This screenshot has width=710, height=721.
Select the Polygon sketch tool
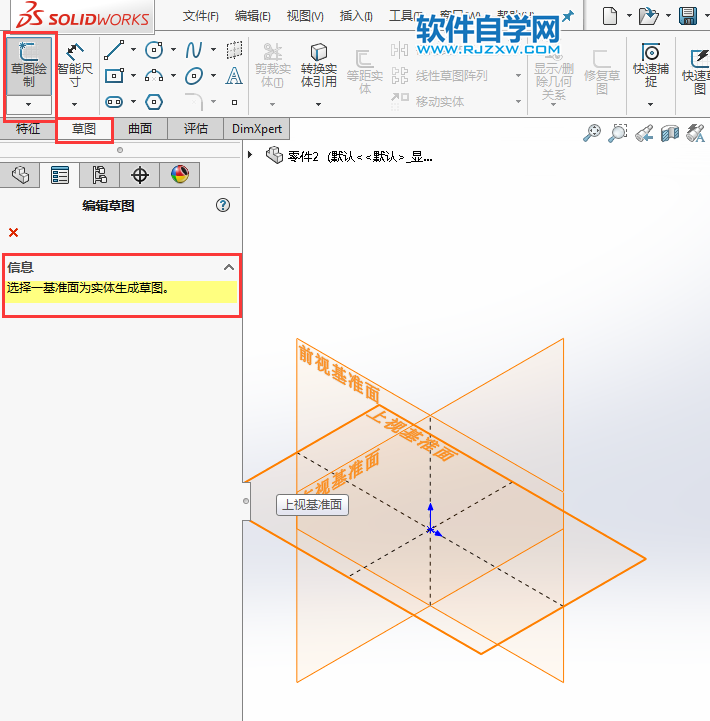click(x=154, y=102)
